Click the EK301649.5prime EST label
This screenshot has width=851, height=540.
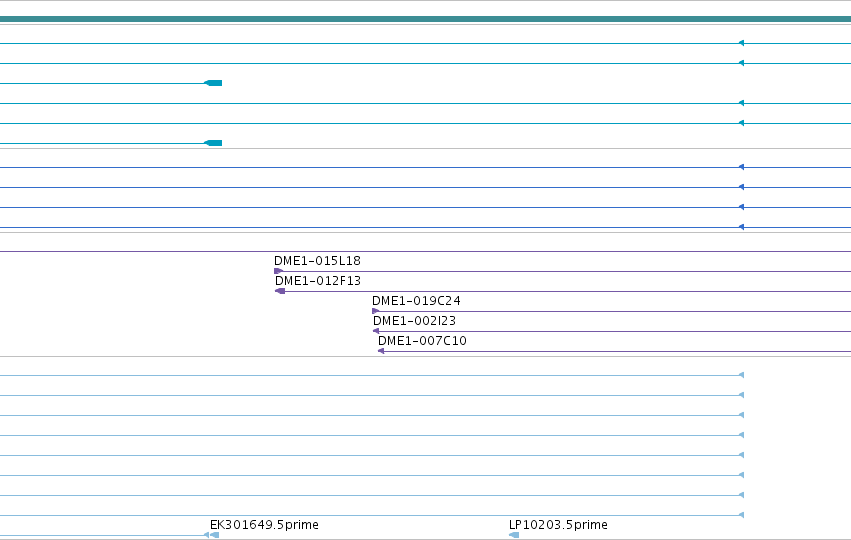click(264, 525)
